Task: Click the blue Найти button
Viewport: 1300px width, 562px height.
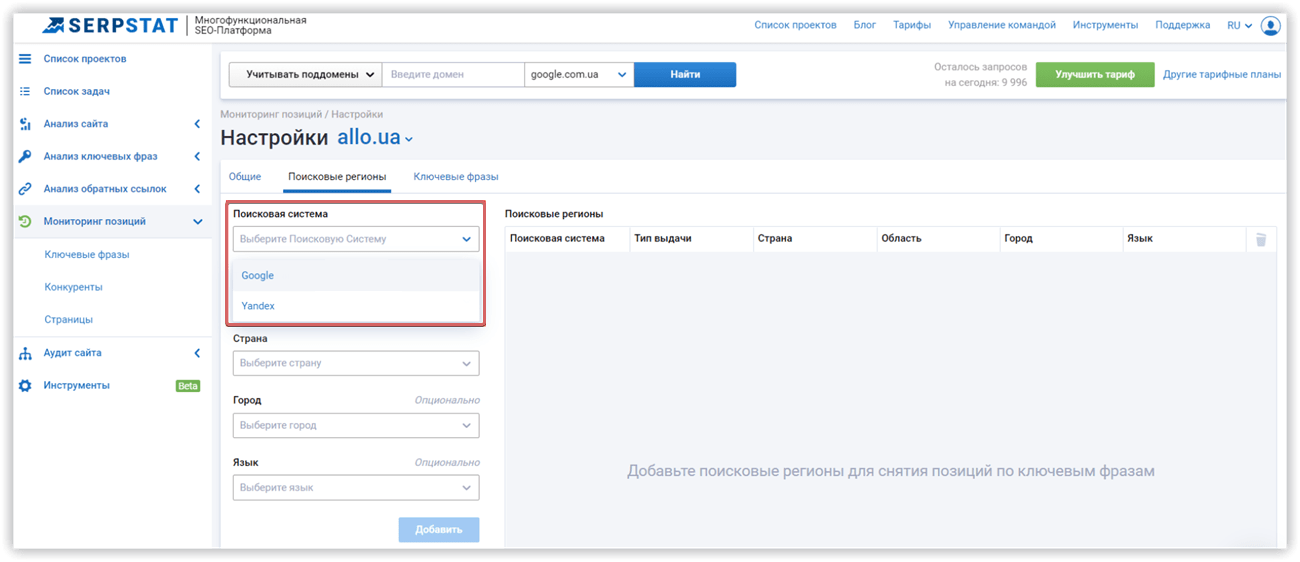Action: pos(685,74)
